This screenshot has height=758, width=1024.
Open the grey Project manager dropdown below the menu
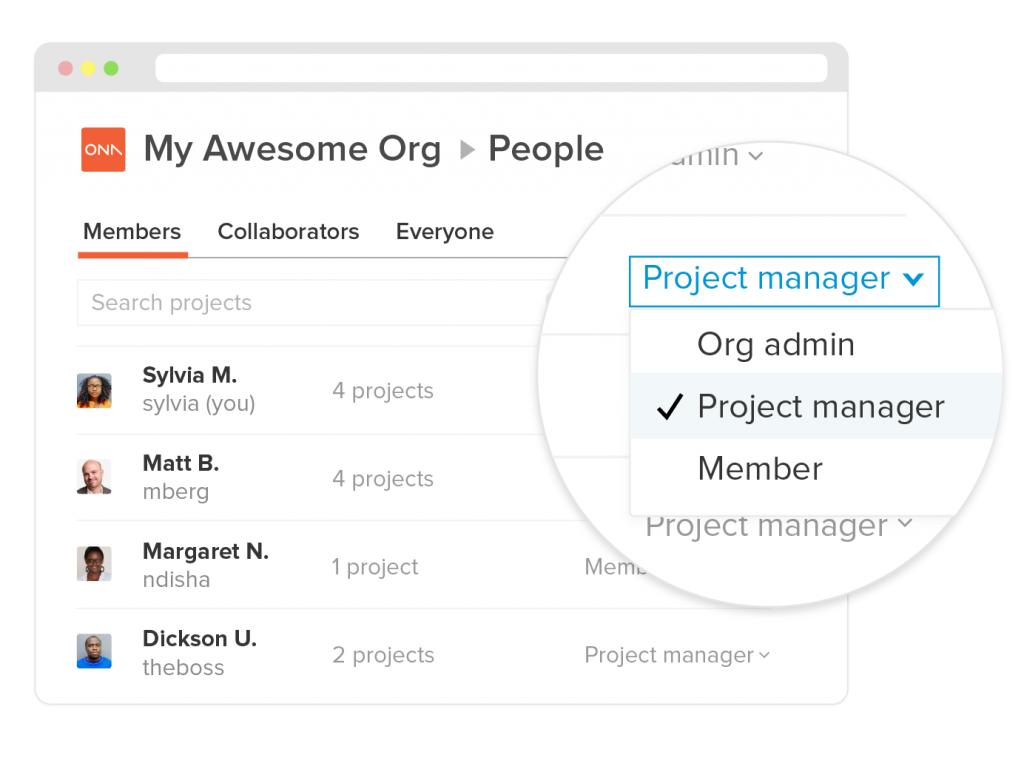[x=778, y=526]
